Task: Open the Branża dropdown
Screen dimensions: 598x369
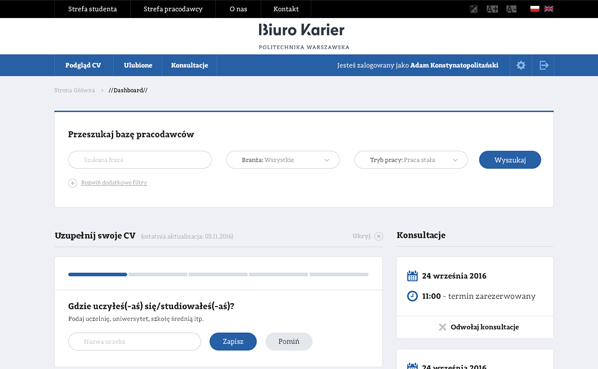Action: click(x=283, y=160)
